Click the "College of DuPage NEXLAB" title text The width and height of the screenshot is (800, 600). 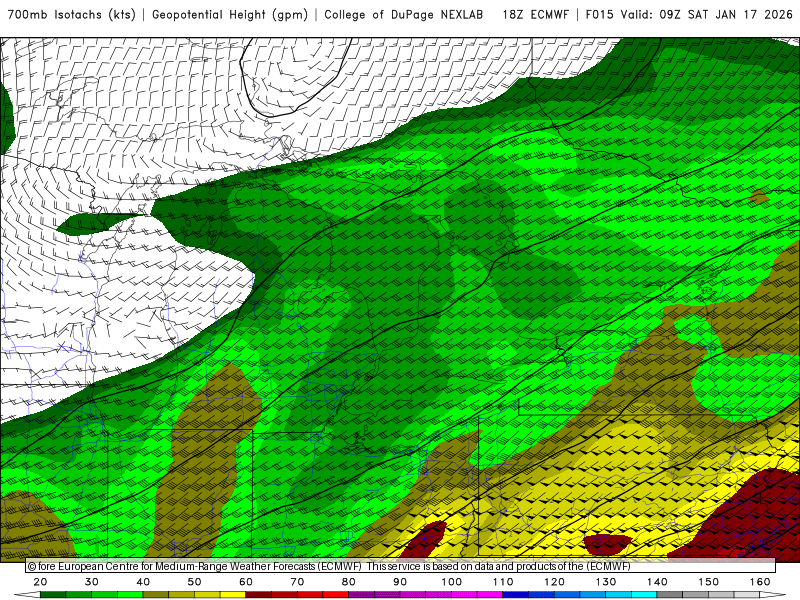point(404,15)
